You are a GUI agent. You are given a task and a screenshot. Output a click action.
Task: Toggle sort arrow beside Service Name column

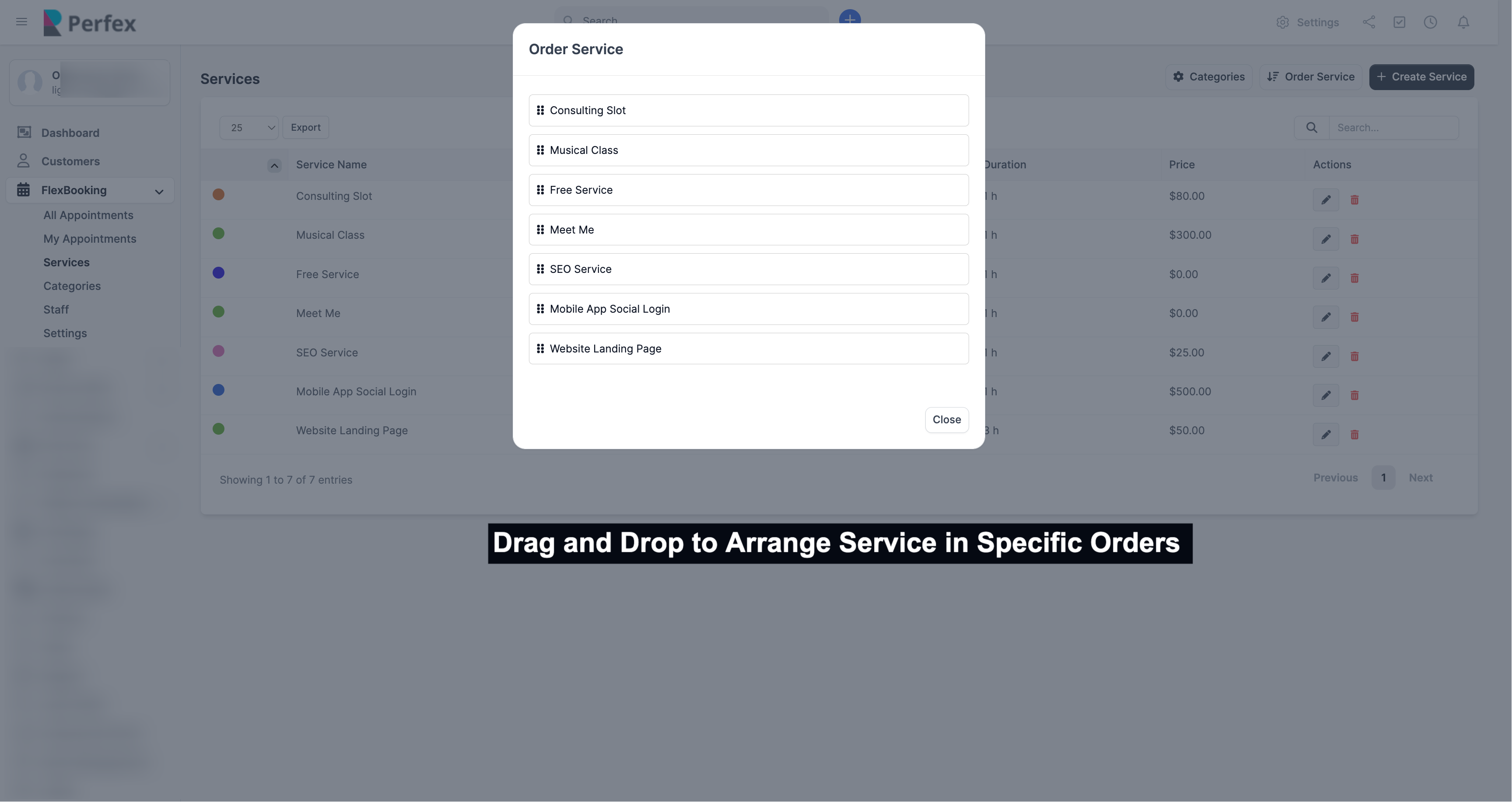[274, 165]
